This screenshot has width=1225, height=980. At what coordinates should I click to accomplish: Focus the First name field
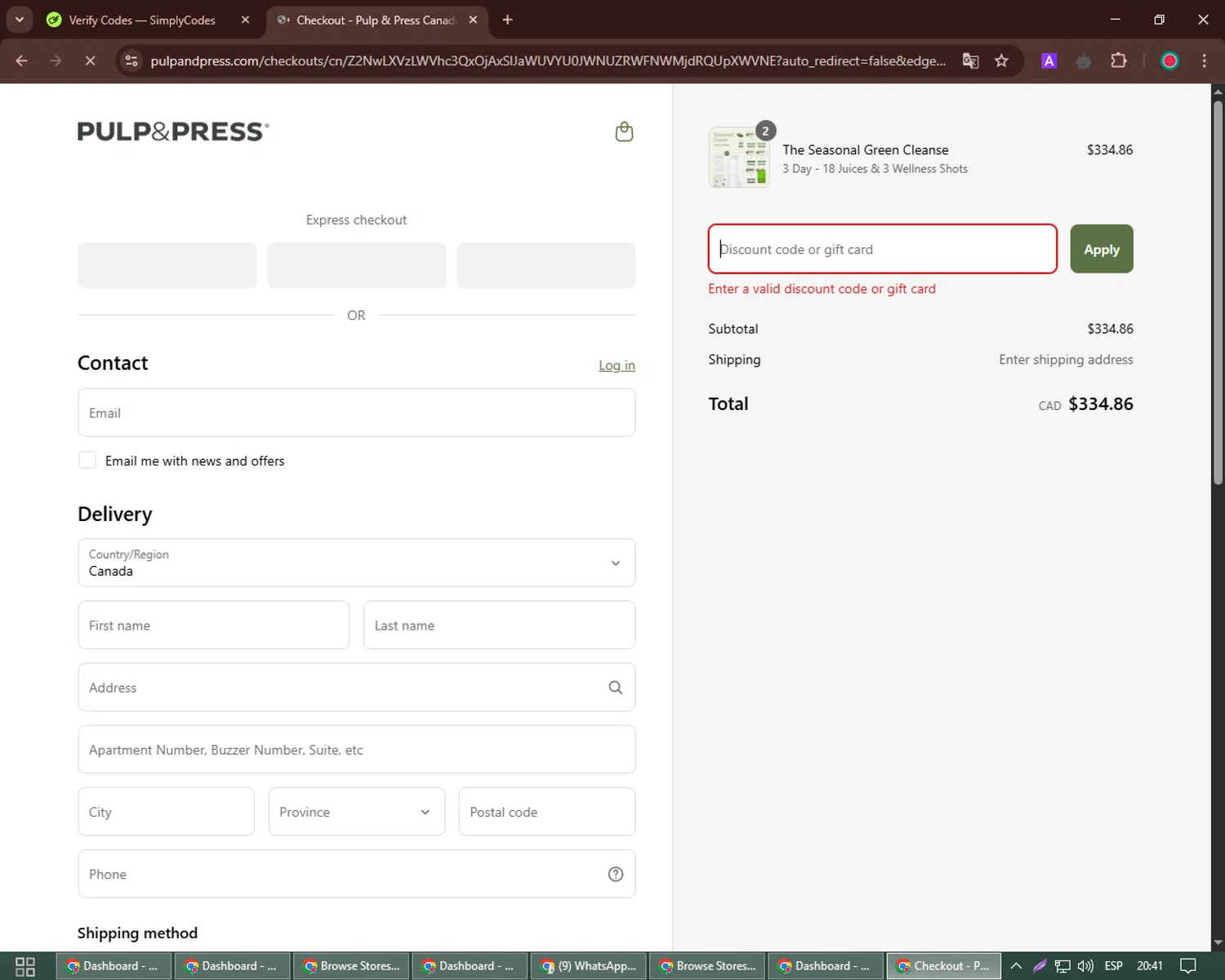pos(214,626)
